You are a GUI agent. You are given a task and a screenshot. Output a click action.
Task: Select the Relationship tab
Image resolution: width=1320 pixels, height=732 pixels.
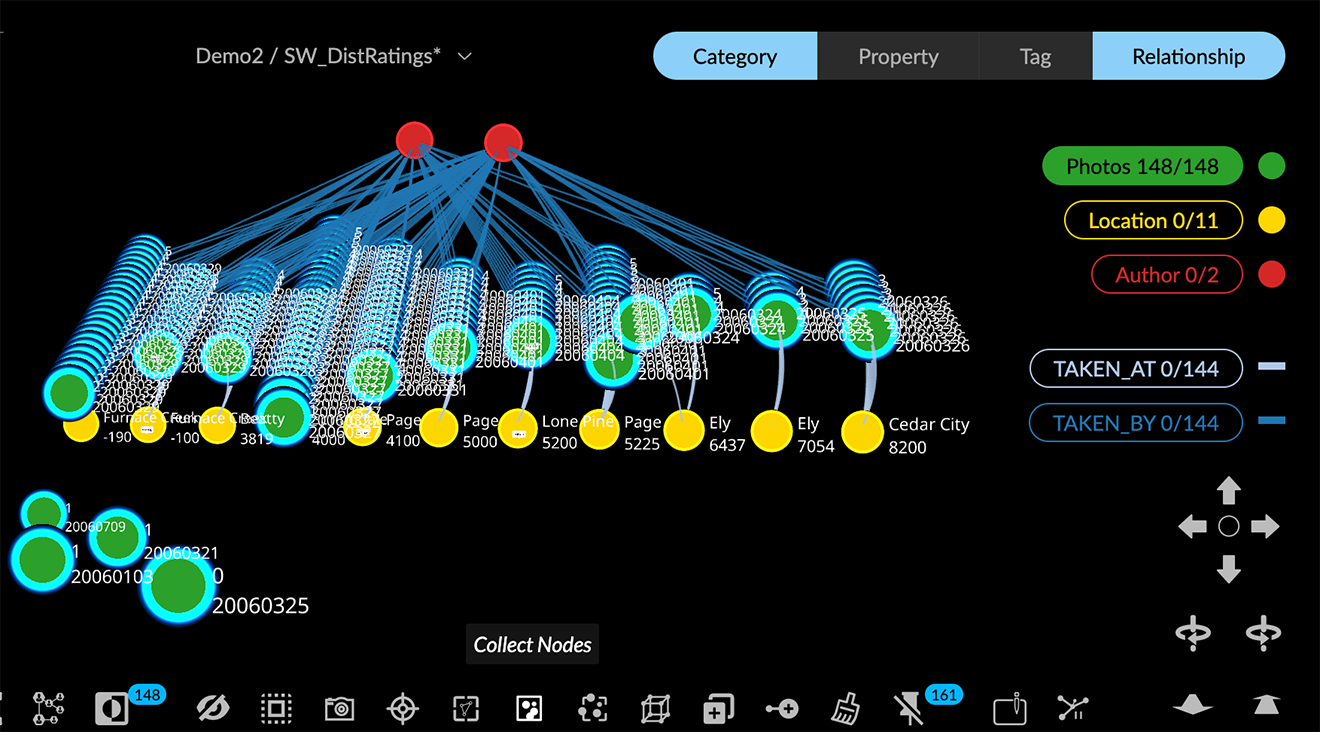pyautogui.click(x=1188, y=57)
